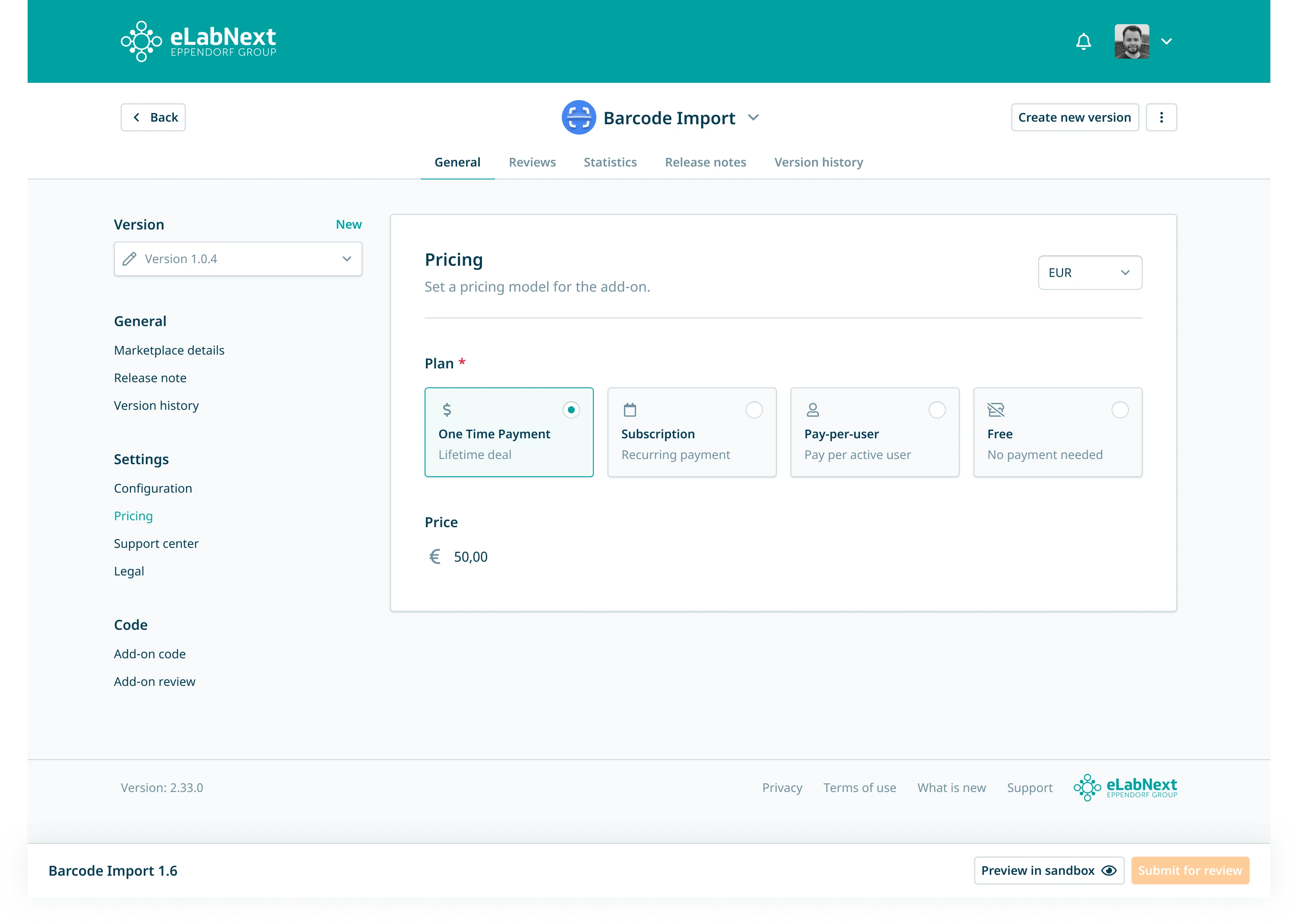Click the euro symbol beside the price
Screen dimensions: 1298x924
pos(435,556)
